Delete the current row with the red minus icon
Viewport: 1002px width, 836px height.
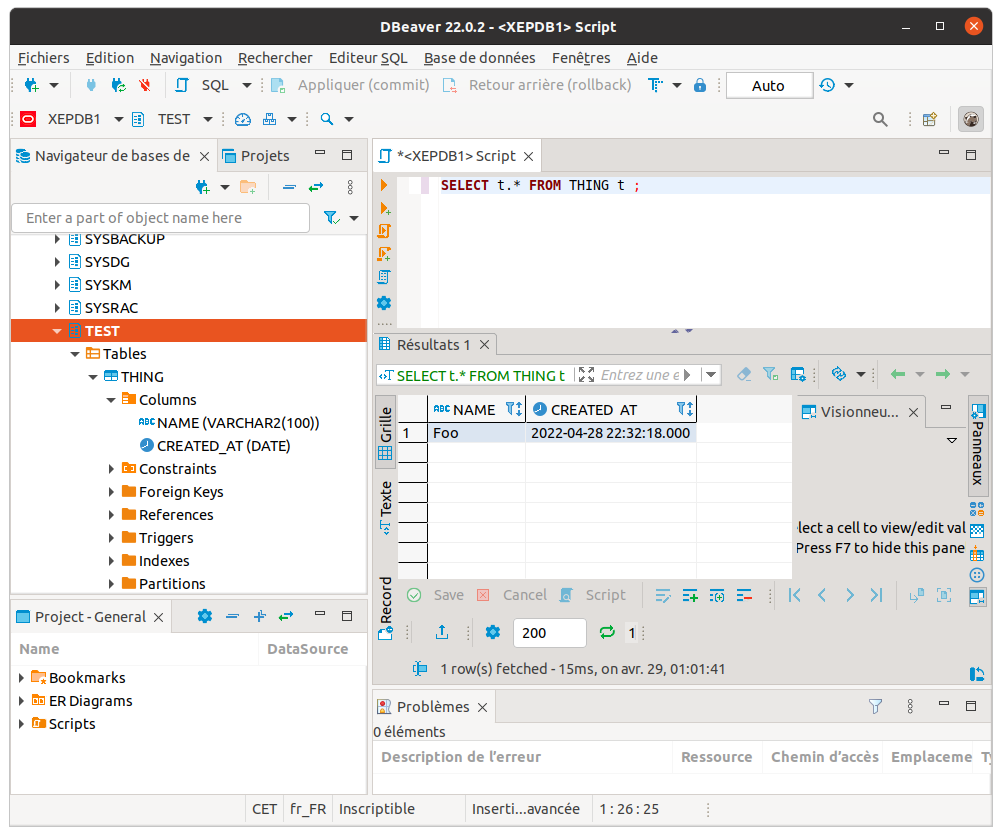pos(744,595)
